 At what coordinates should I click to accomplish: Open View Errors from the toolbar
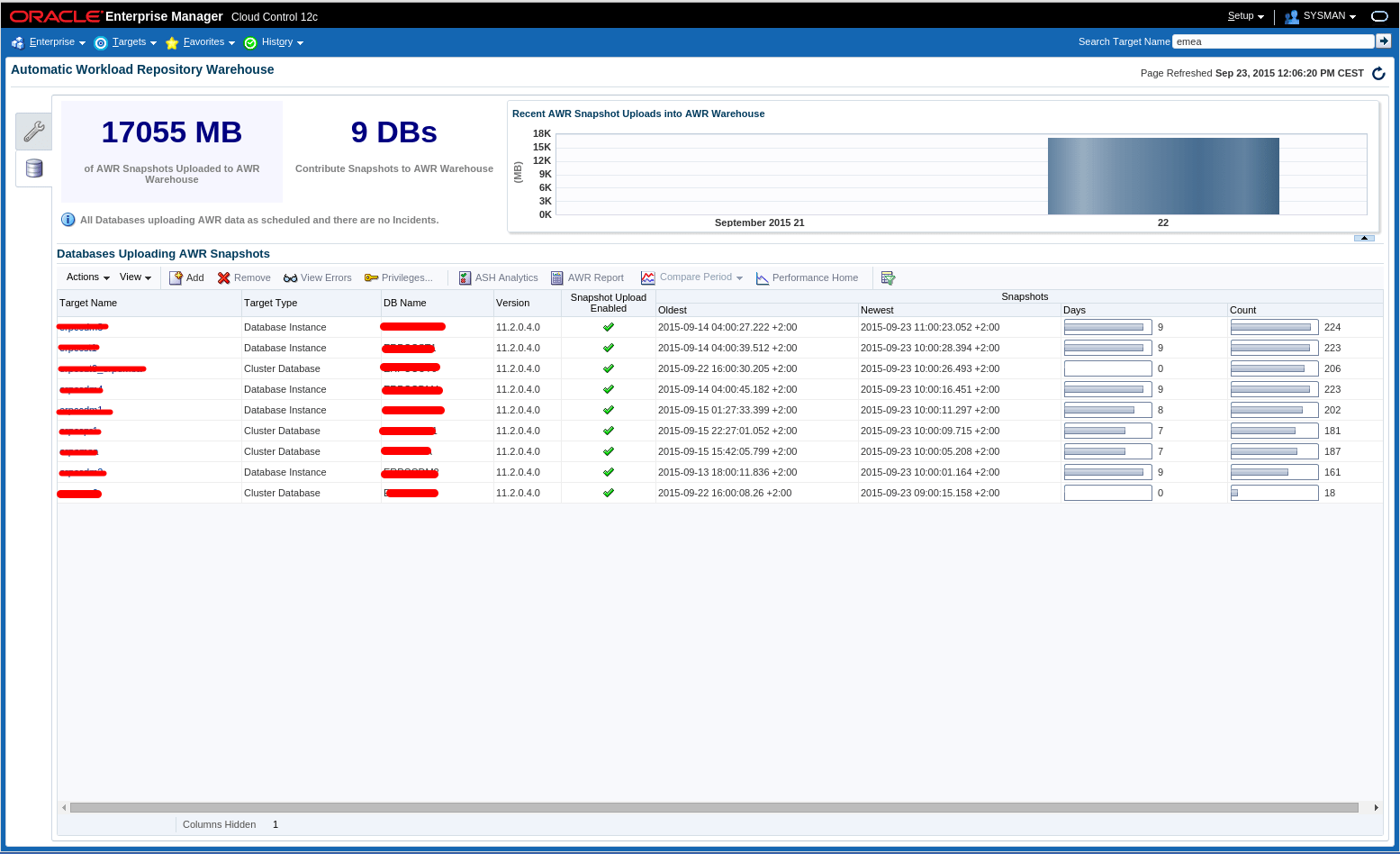[x=317, y=277]
